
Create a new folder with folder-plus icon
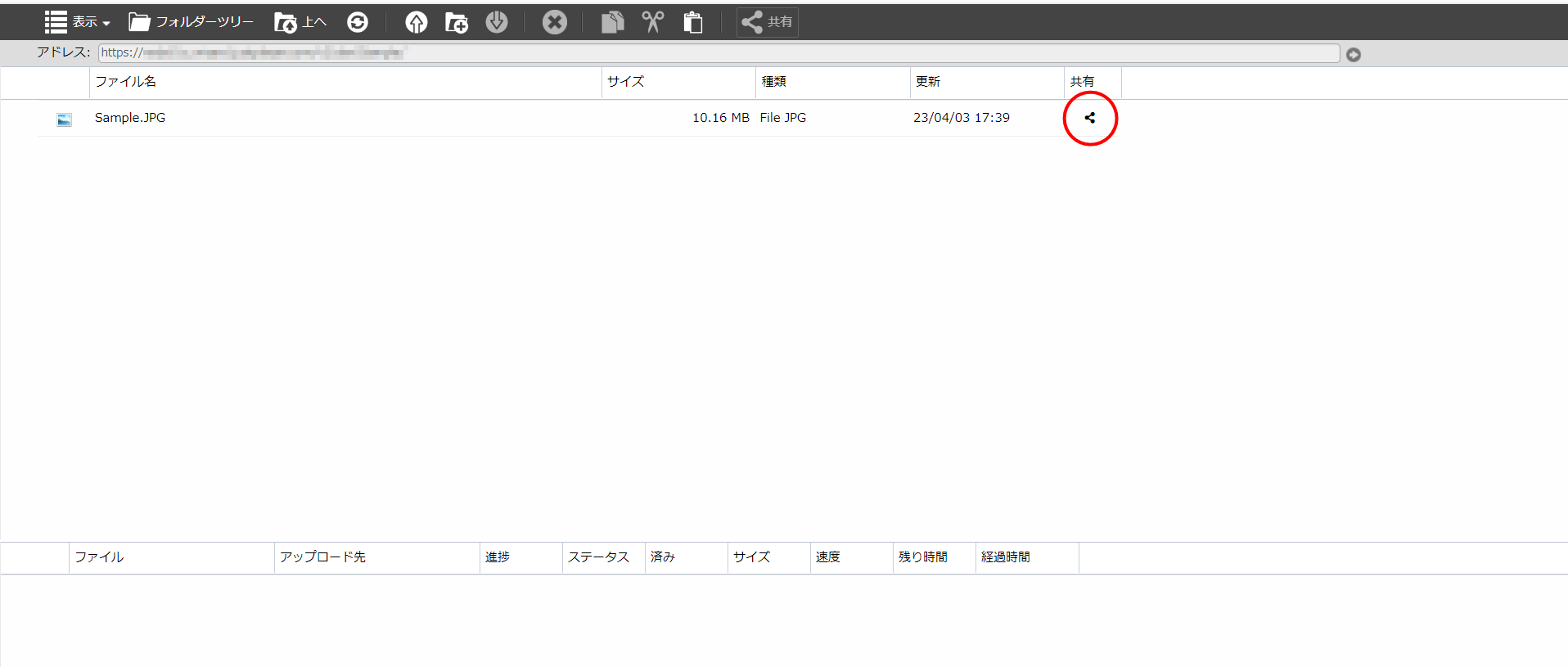[457, 22]
